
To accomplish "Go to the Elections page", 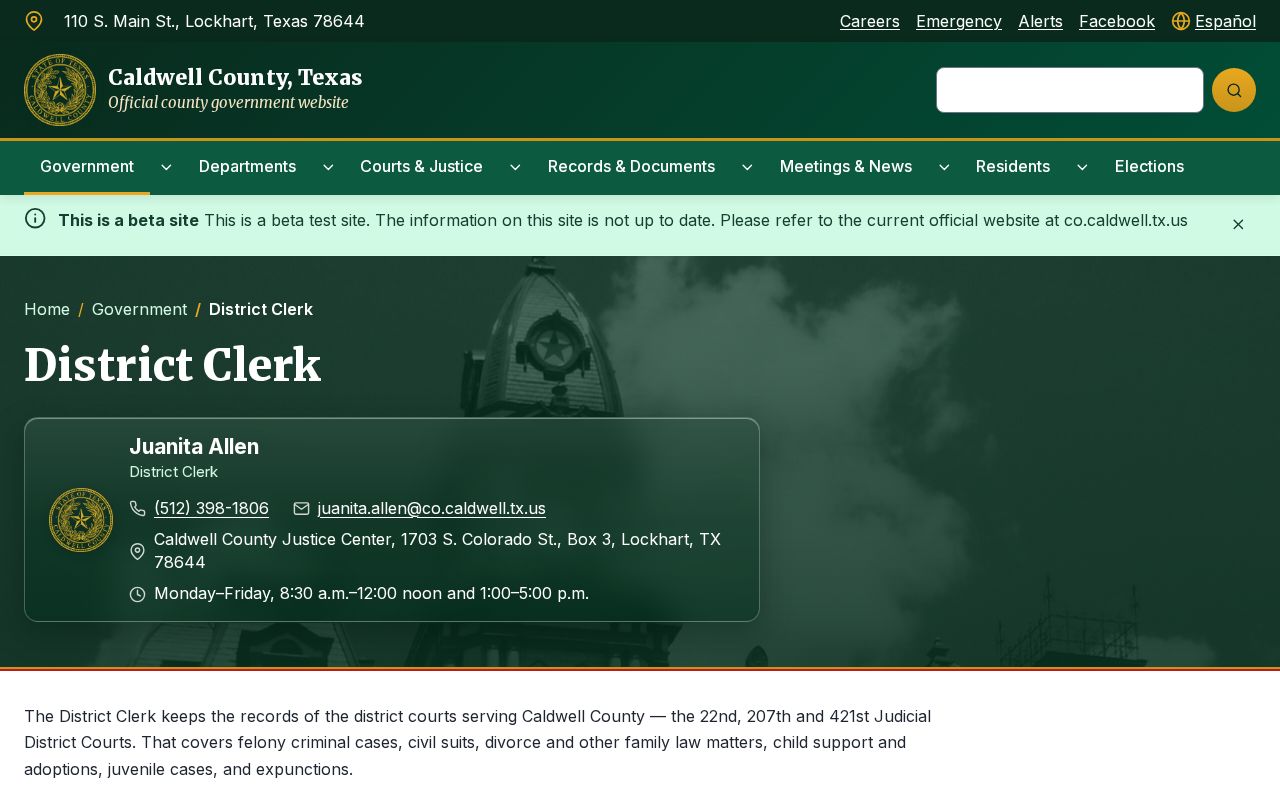I will click(1149, 167).
